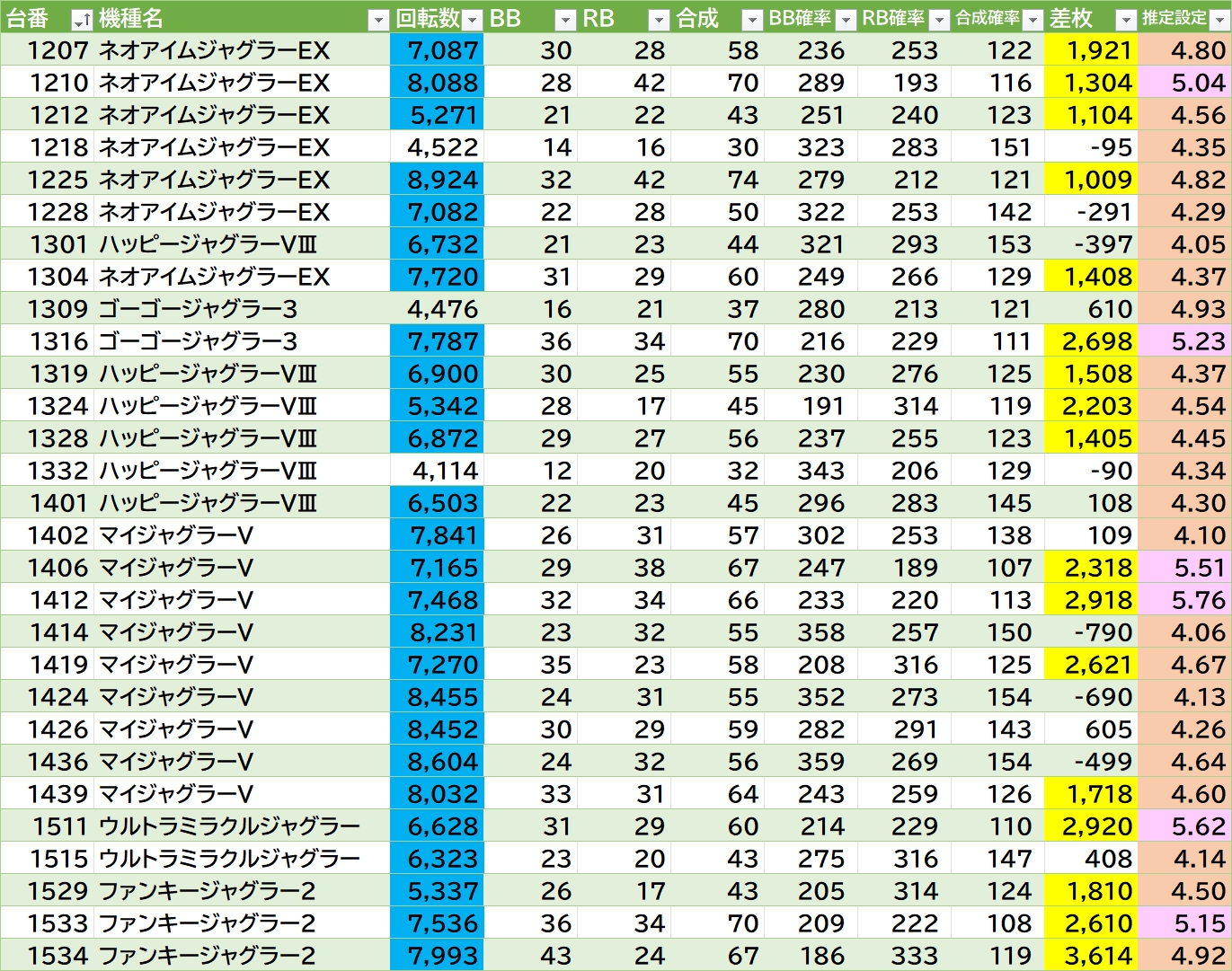Click the BB確率 value 359 in row 1436
The image size is (1232, 971).
tap(811, 762)
